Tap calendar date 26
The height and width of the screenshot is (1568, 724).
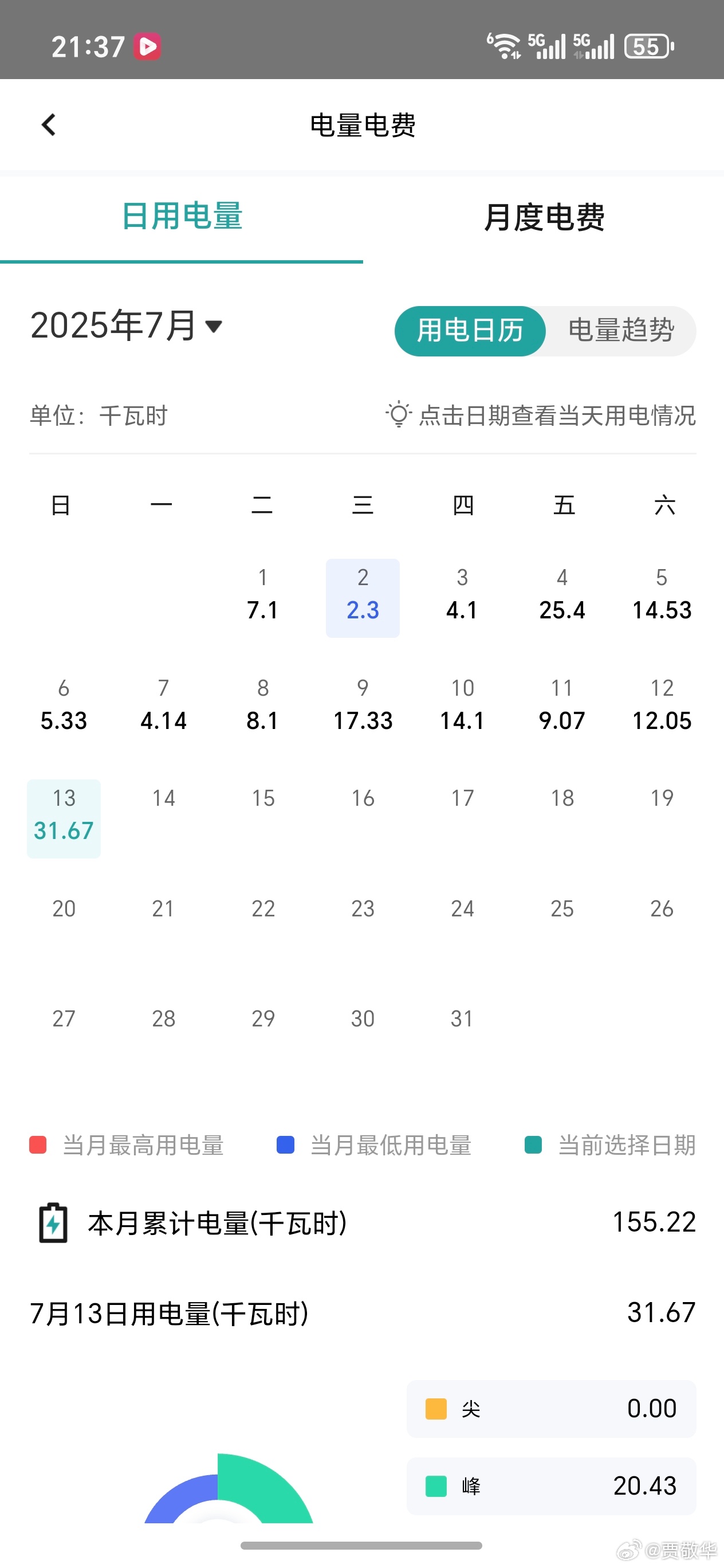tap(662, 909)
